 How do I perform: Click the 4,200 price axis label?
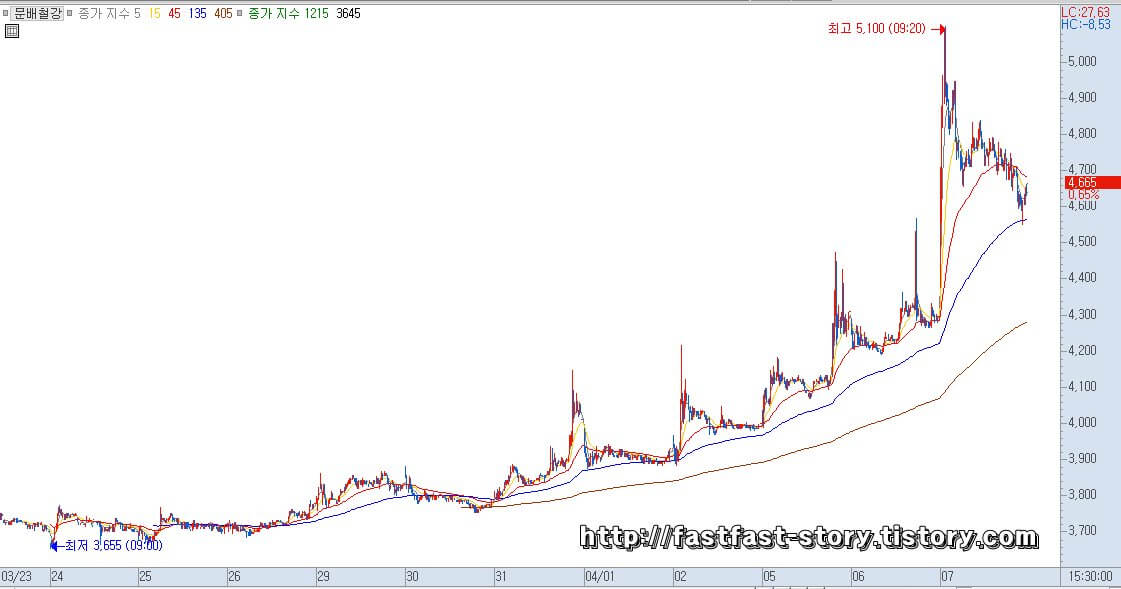point(1082,350)
